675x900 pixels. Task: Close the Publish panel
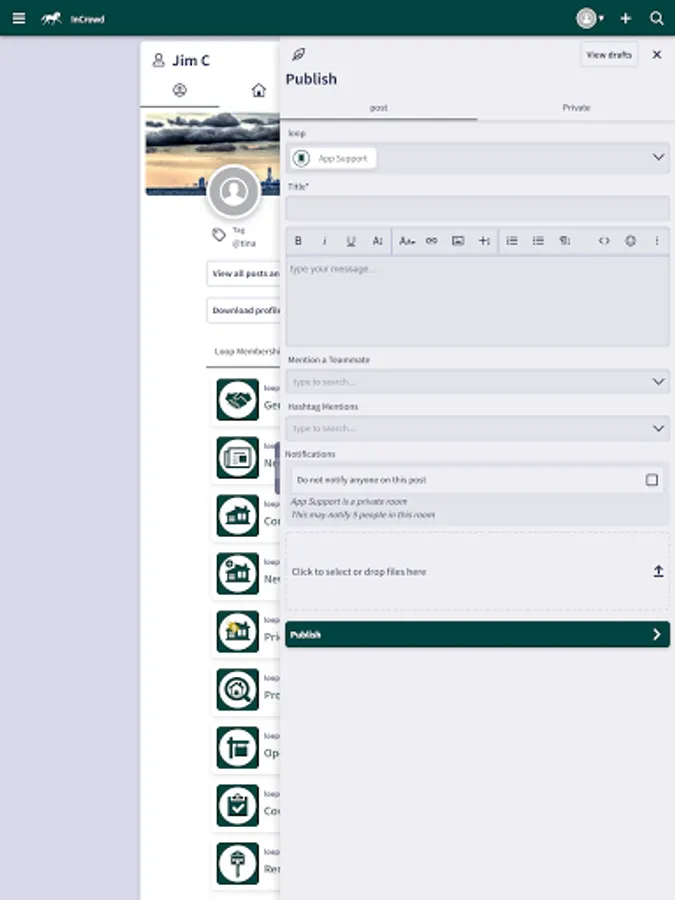(x=657, y=55)
